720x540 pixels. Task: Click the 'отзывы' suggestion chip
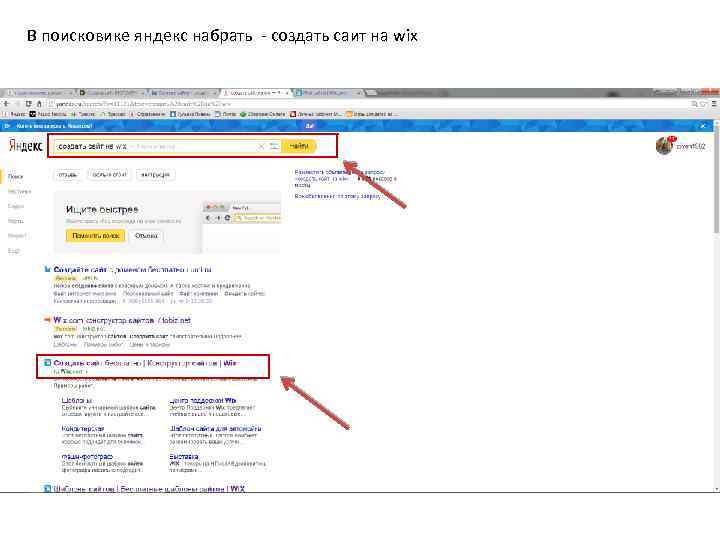point(68,174)
